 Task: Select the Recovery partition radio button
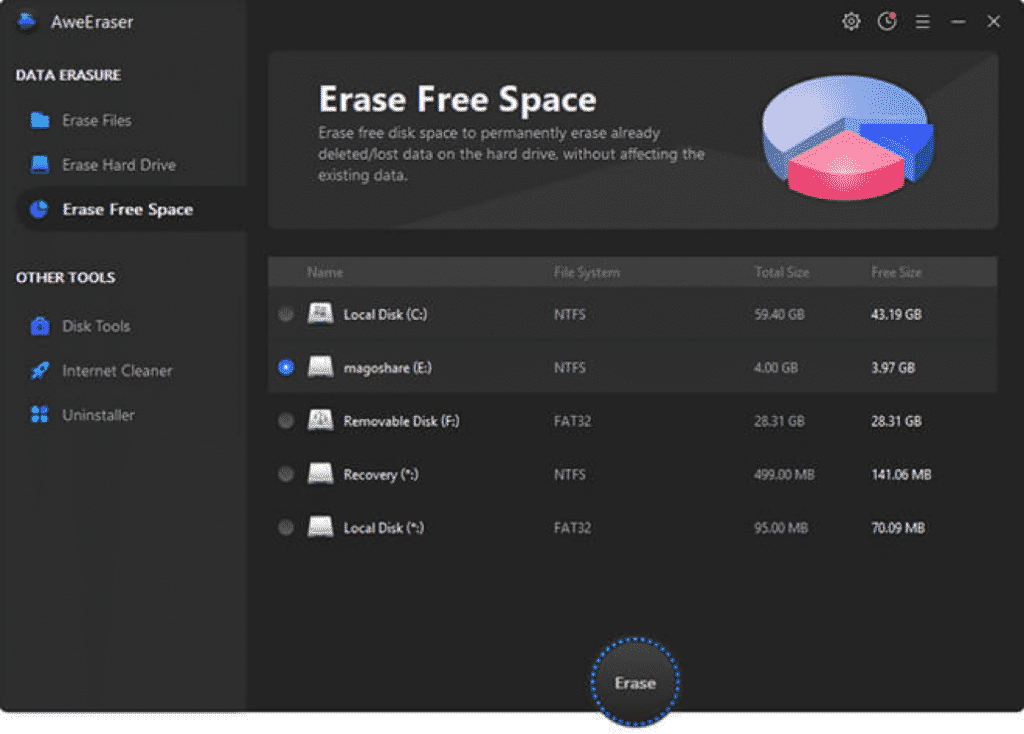[x=286, y=474]
